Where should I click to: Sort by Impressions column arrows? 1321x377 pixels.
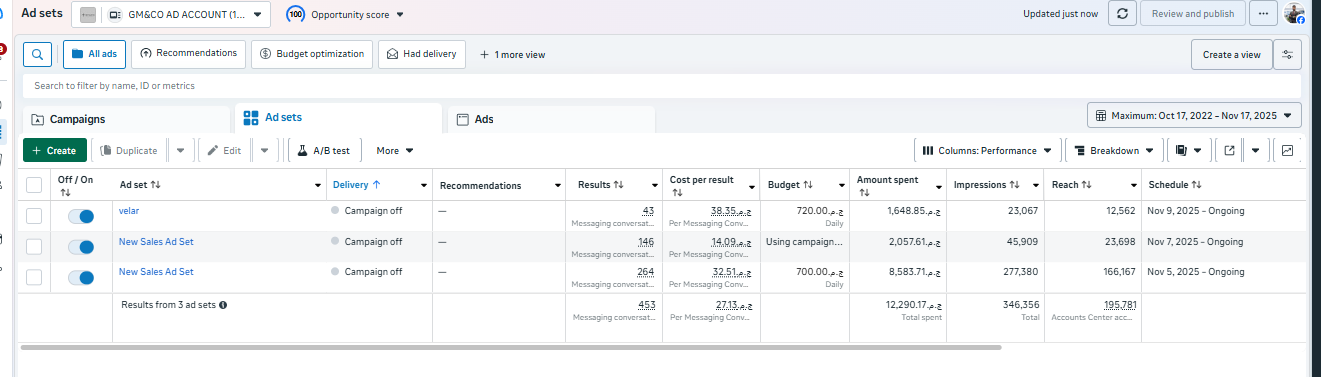(x=1015, y=185)
